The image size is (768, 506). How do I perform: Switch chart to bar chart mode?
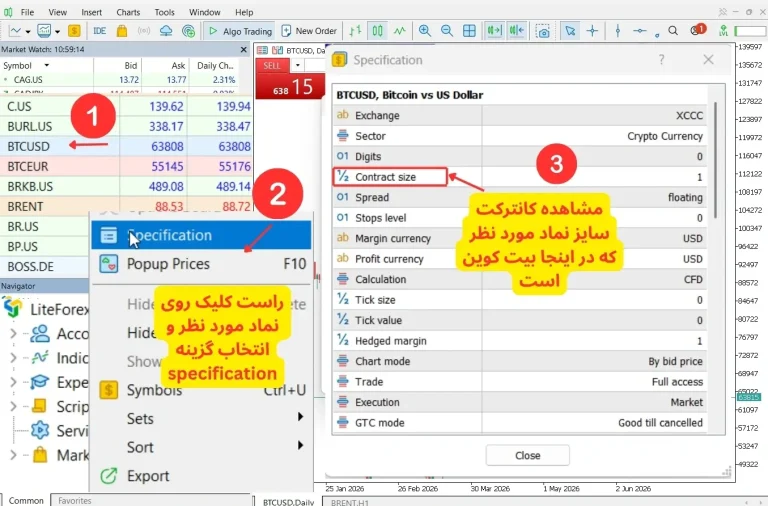tap(355, 31)
